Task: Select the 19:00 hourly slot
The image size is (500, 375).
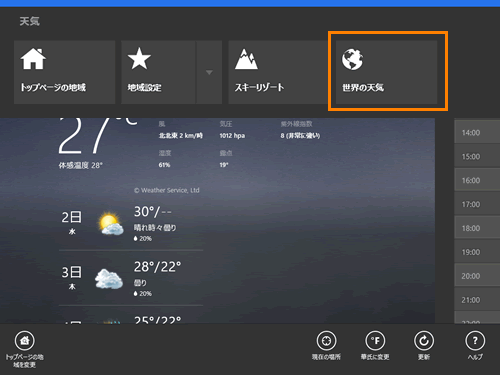Action: [477, 252]
